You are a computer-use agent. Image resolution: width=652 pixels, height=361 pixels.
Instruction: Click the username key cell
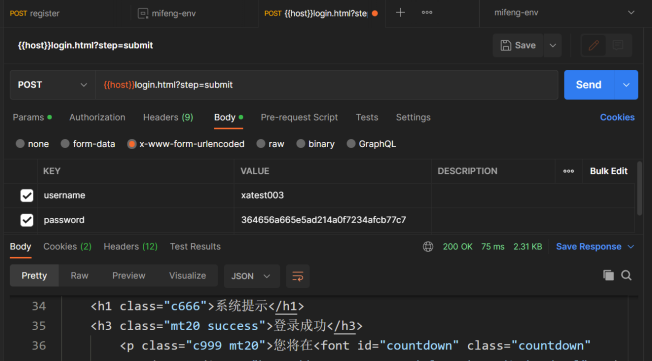pos(136,195)
